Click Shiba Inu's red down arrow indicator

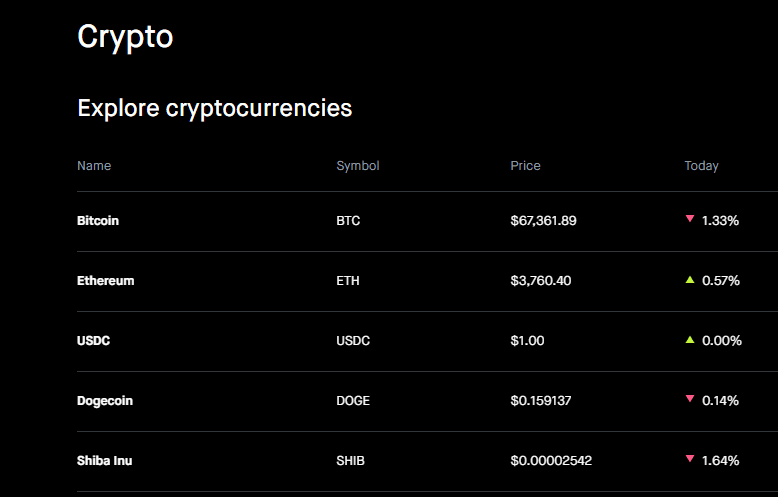coord(690,459)
